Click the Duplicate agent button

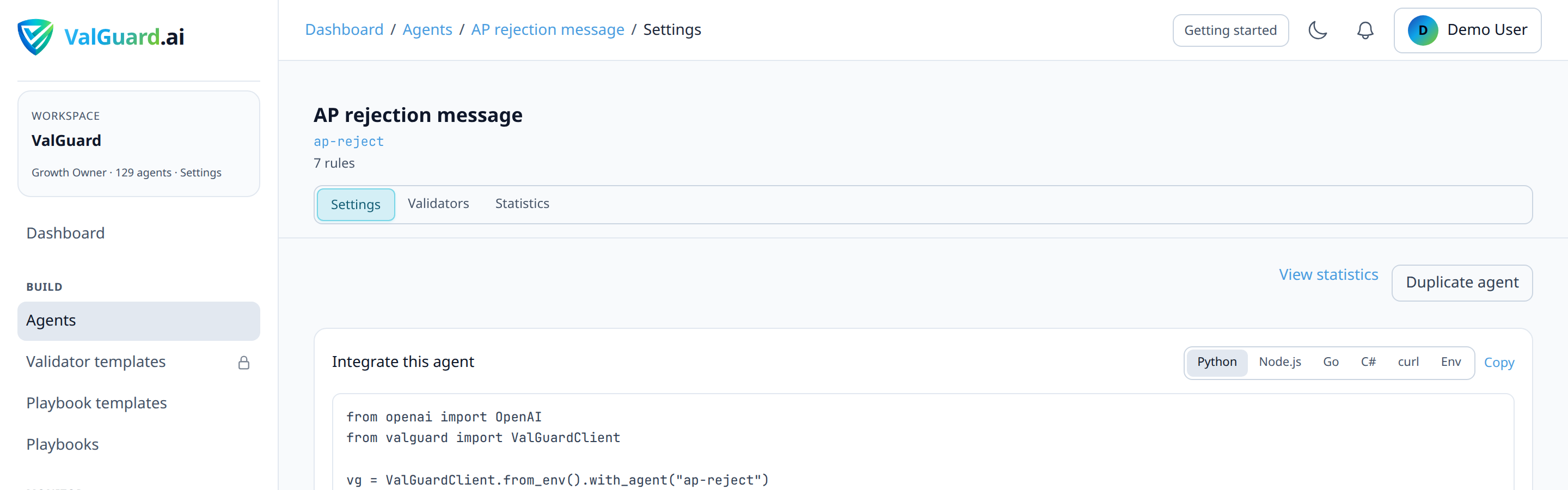1461,283
